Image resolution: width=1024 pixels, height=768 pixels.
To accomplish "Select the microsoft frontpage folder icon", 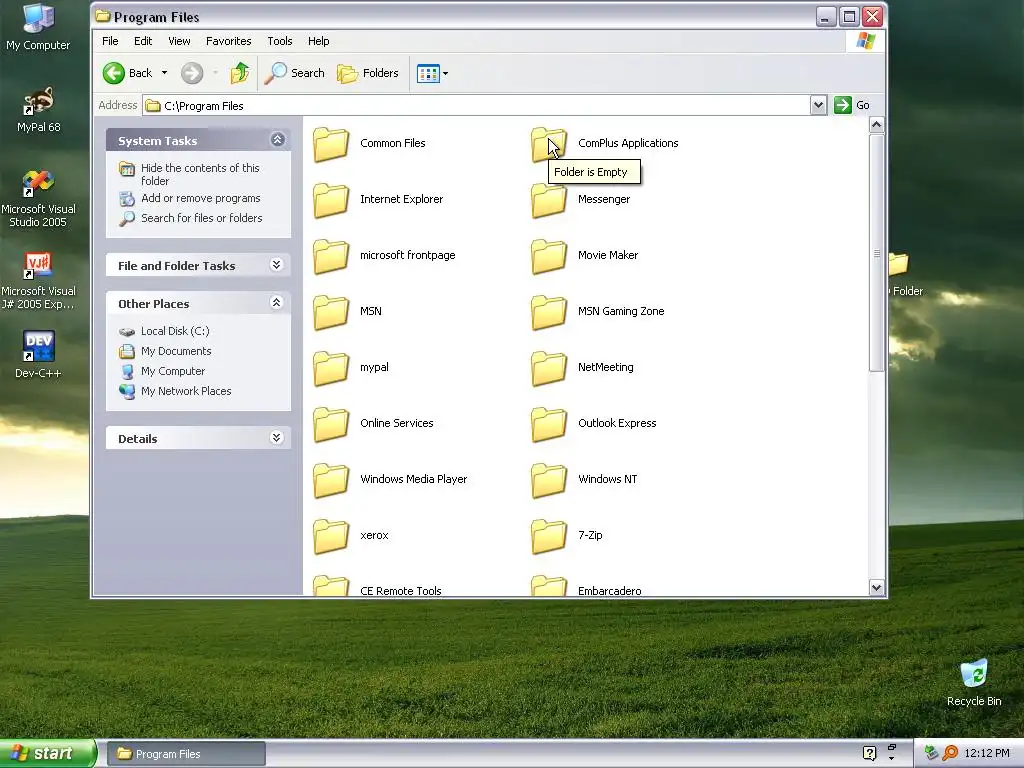I will [331, 256].
